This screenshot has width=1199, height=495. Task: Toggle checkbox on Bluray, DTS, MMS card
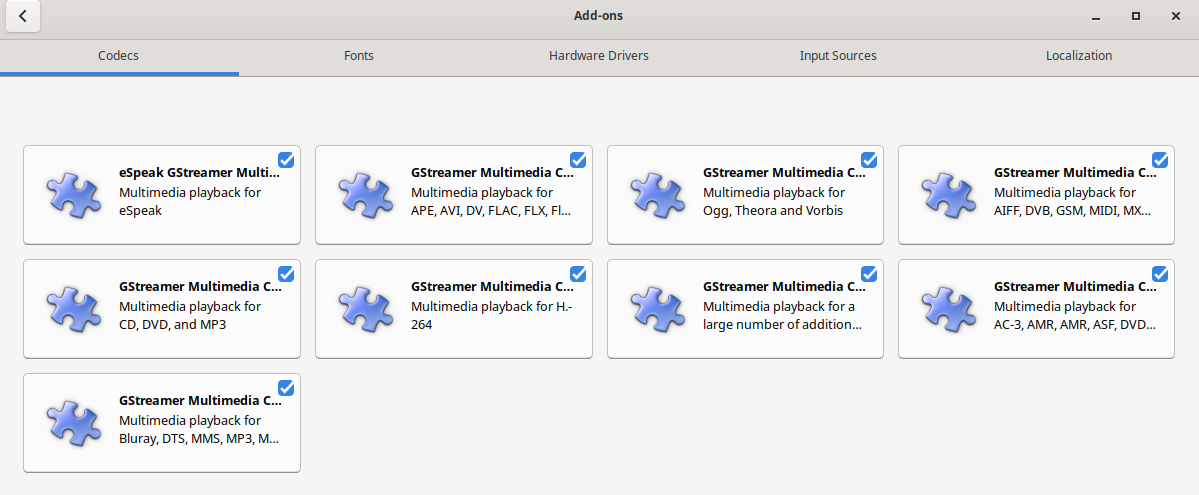click(x=286, y=387)
